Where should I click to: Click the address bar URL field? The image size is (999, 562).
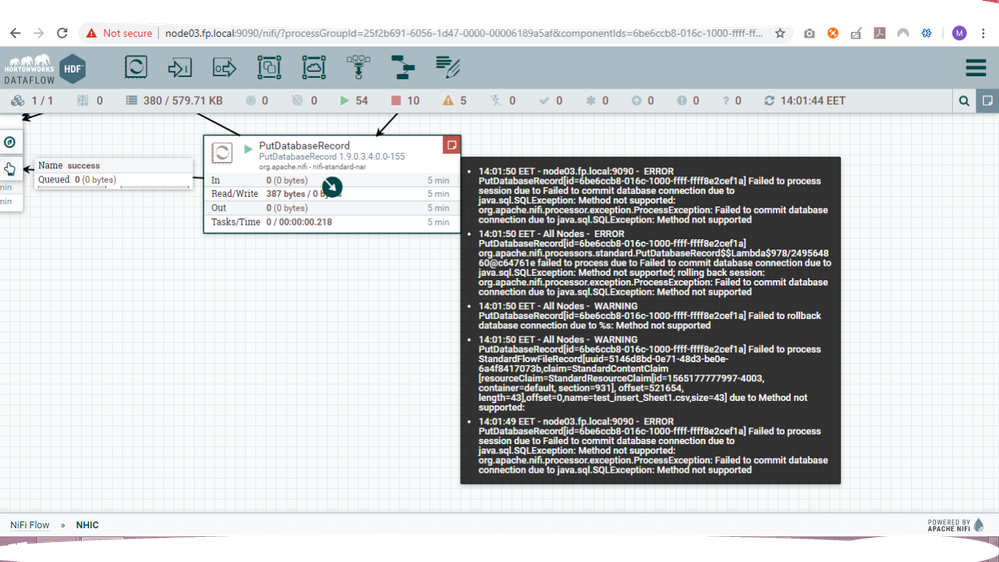tap(463, 33)
